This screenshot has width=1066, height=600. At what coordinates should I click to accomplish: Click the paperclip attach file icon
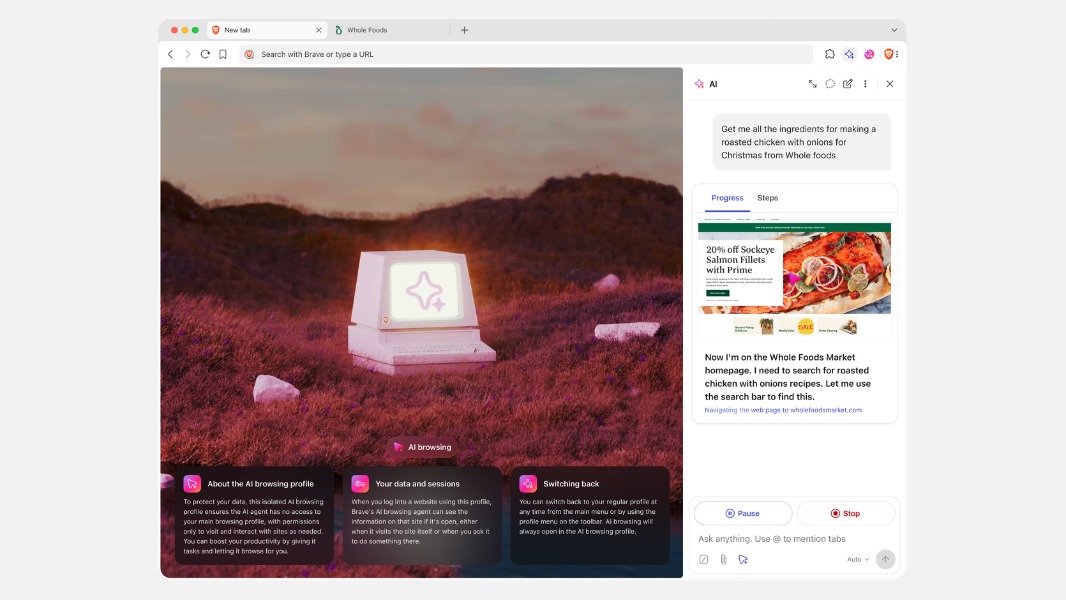click(x=723, y=559)
